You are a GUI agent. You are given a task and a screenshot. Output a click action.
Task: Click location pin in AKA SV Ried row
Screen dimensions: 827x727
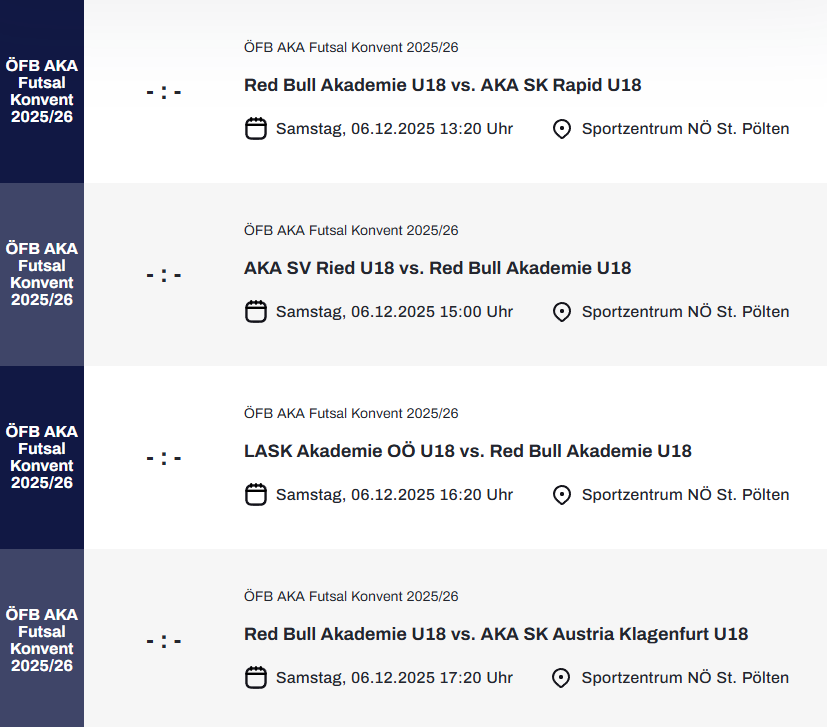562,311
